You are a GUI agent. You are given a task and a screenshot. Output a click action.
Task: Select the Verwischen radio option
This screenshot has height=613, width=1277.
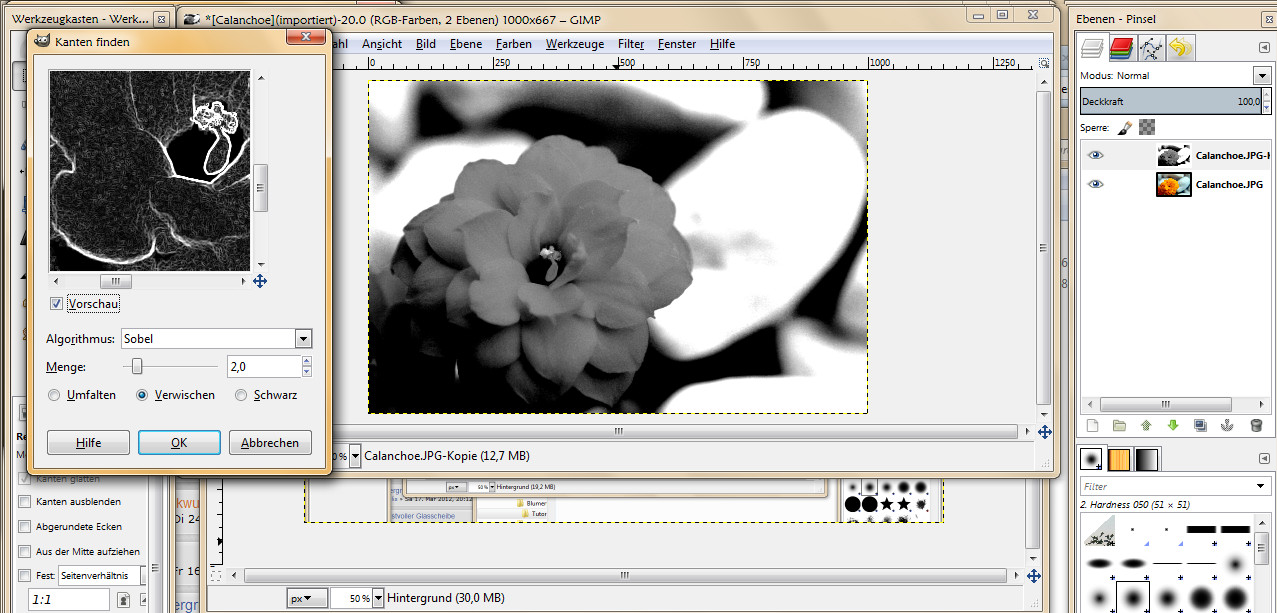tap(142, 395)
